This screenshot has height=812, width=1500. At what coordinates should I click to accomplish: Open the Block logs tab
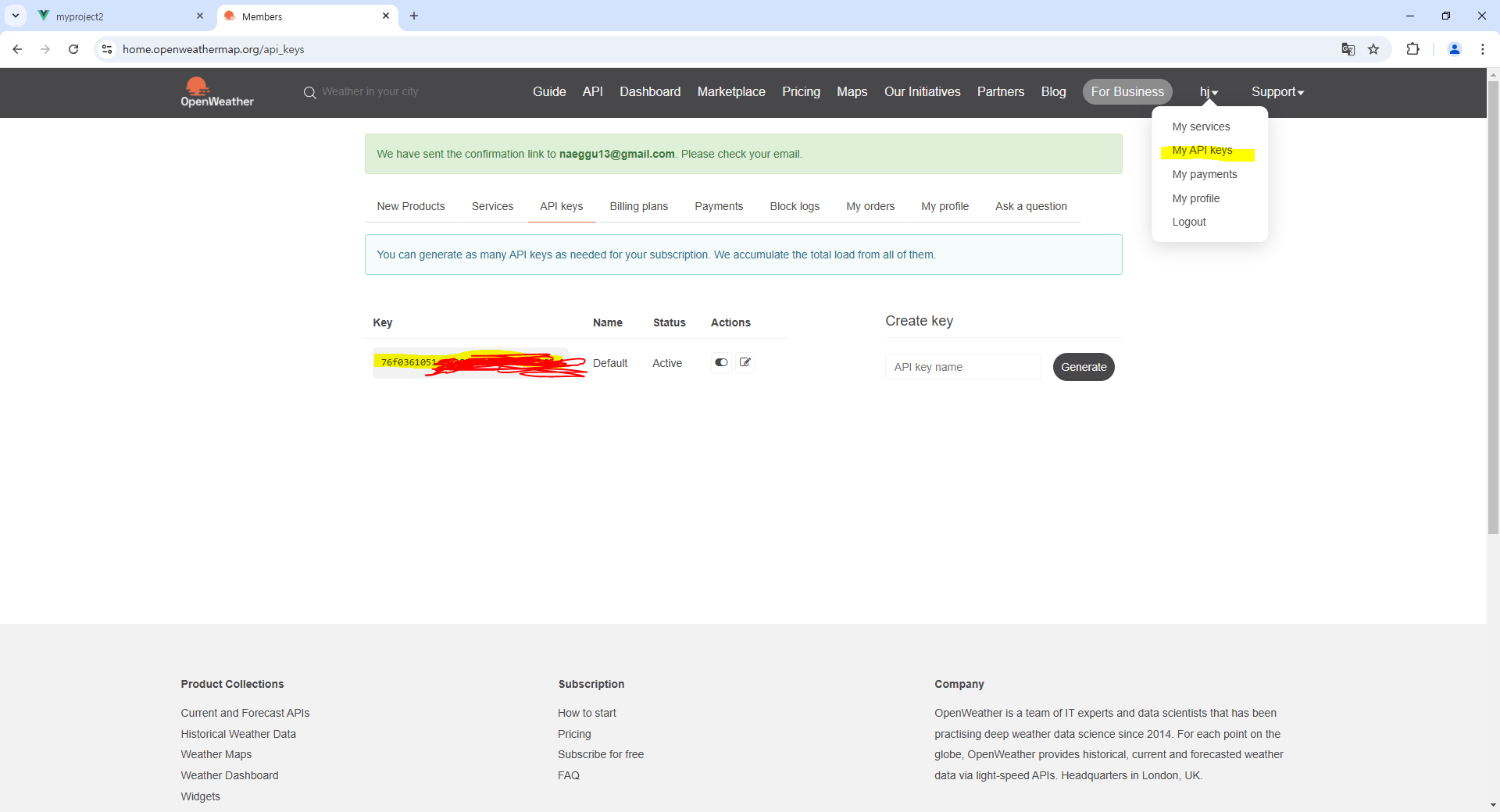click(x=795, y=206)
